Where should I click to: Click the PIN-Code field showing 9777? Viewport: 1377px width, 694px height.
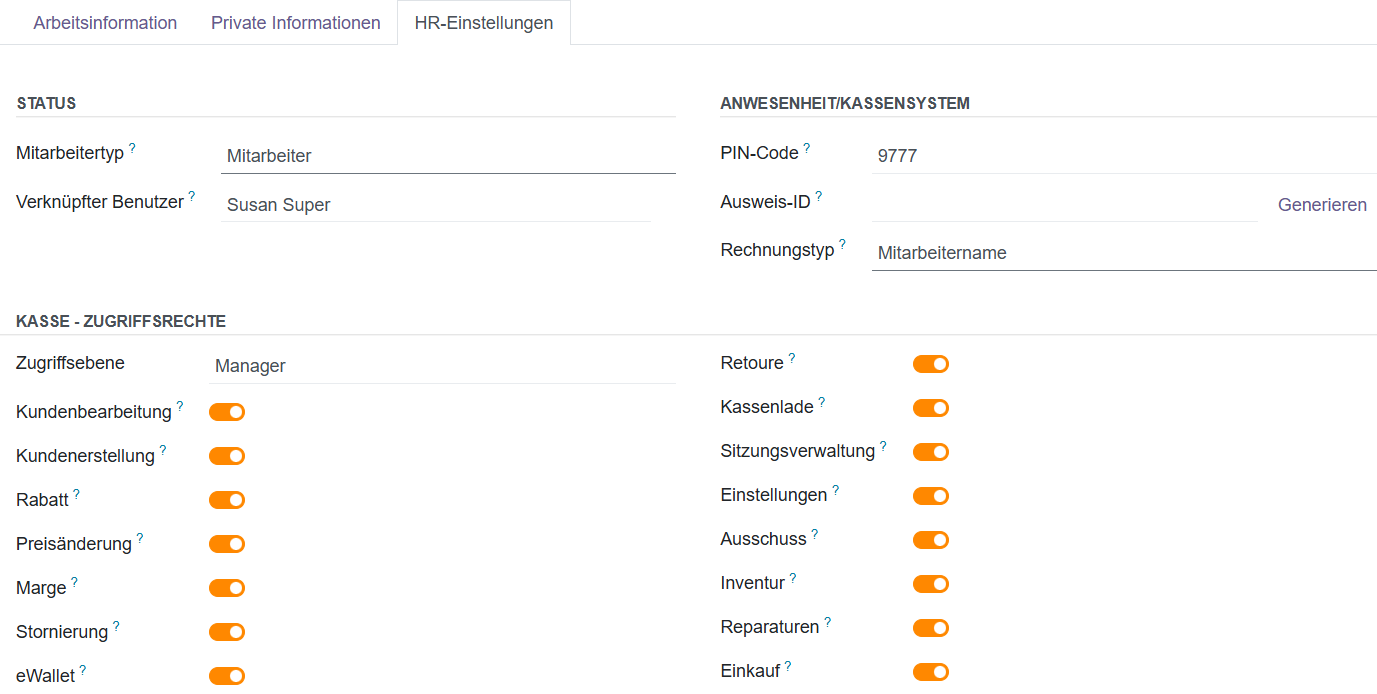[1123, 156]
